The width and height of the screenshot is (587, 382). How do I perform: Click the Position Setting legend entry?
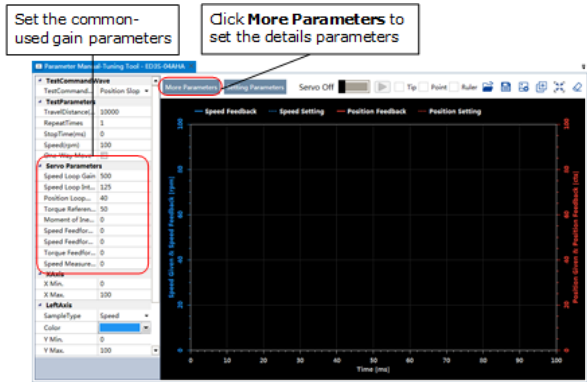click(x=450, y=111)
